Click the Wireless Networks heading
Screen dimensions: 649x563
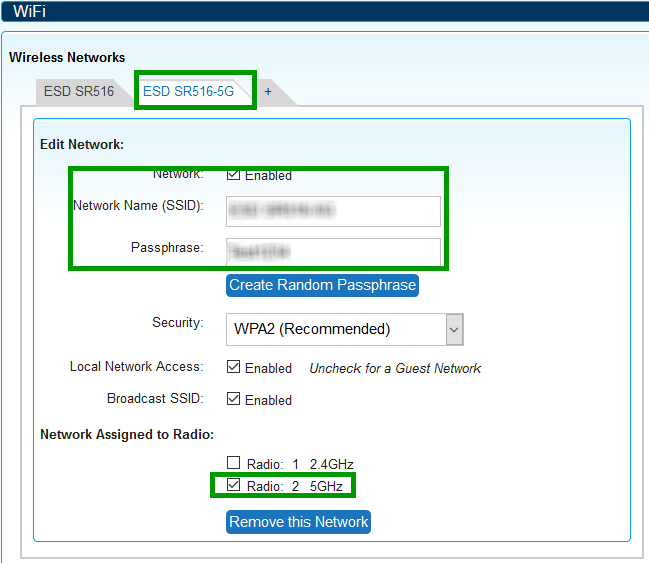(67, 58)
